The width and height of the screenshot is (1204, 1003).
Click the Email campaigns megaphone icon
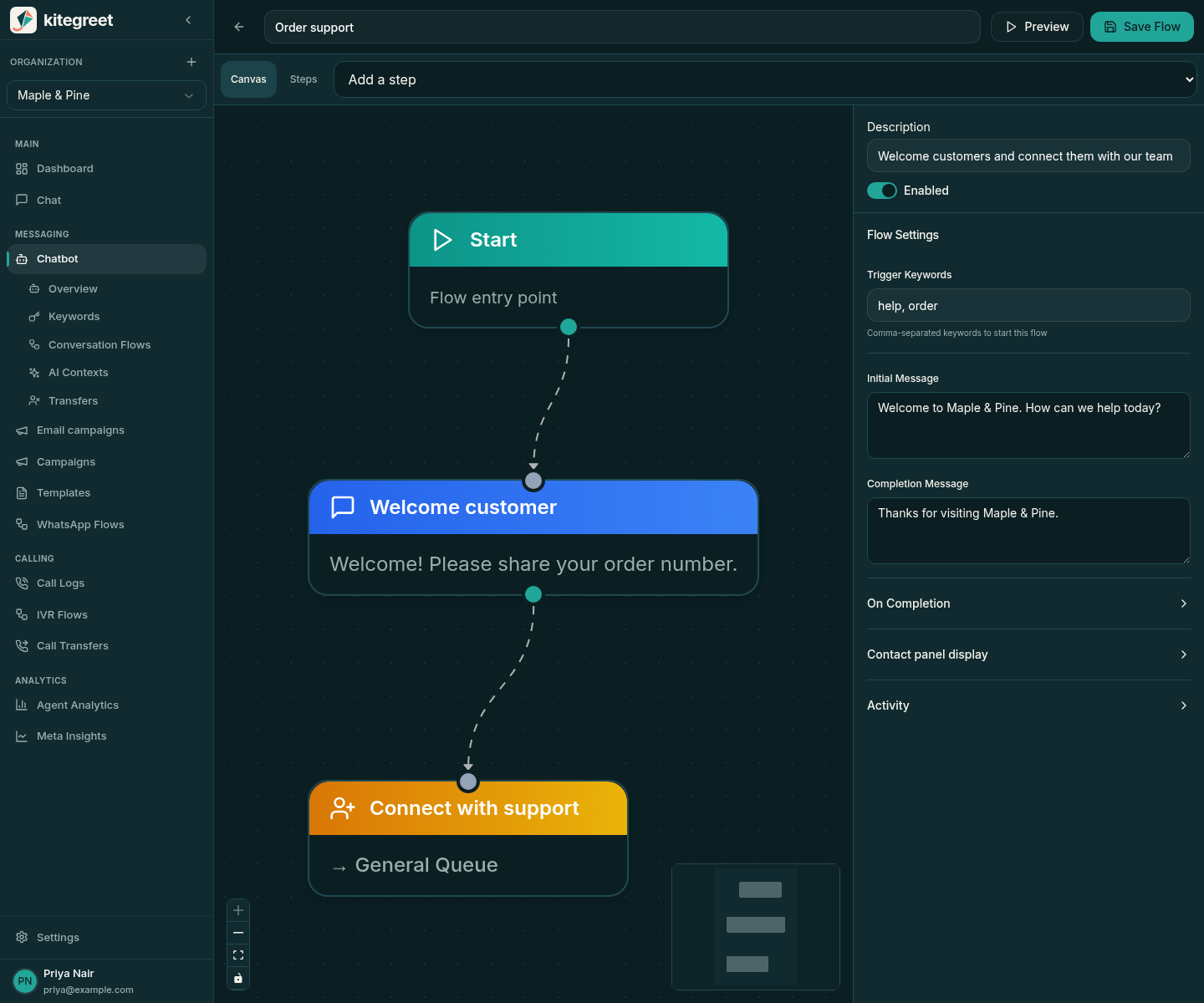22,430
